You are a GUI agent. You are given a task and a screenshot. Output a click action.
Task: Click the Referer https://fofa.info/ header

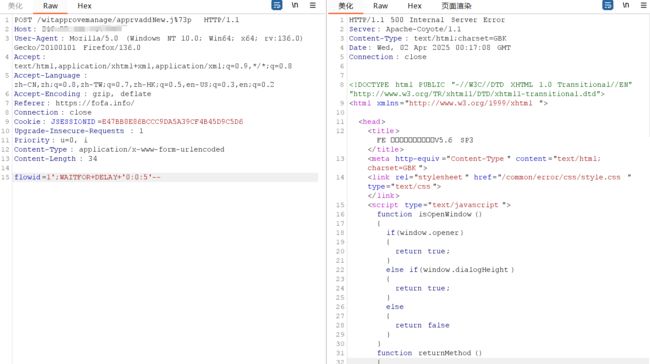coord(74,103)
